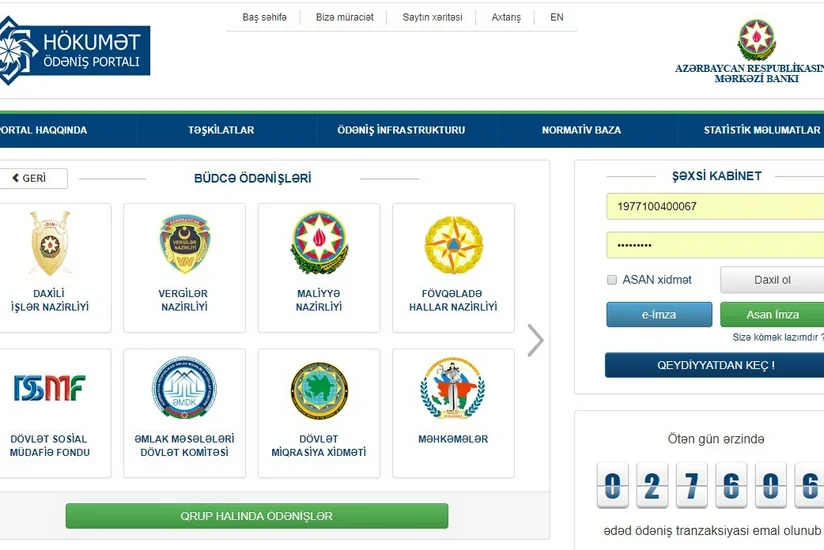Open Ödəniş İnfrastrukturu menu
Screen dimensions: 824x550
[x=401, y=130]
